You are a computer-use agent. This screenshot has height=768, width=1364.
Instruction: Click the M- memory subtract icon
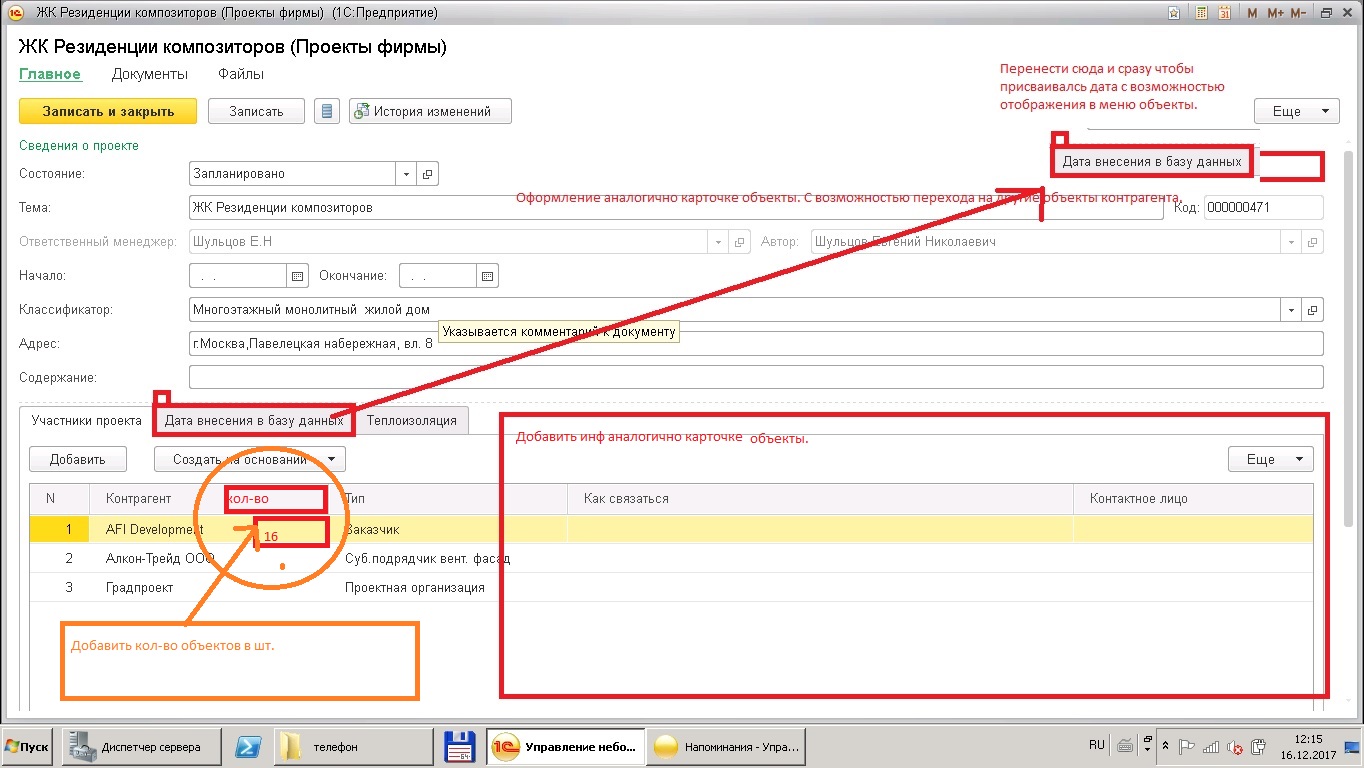[1298, 13]
